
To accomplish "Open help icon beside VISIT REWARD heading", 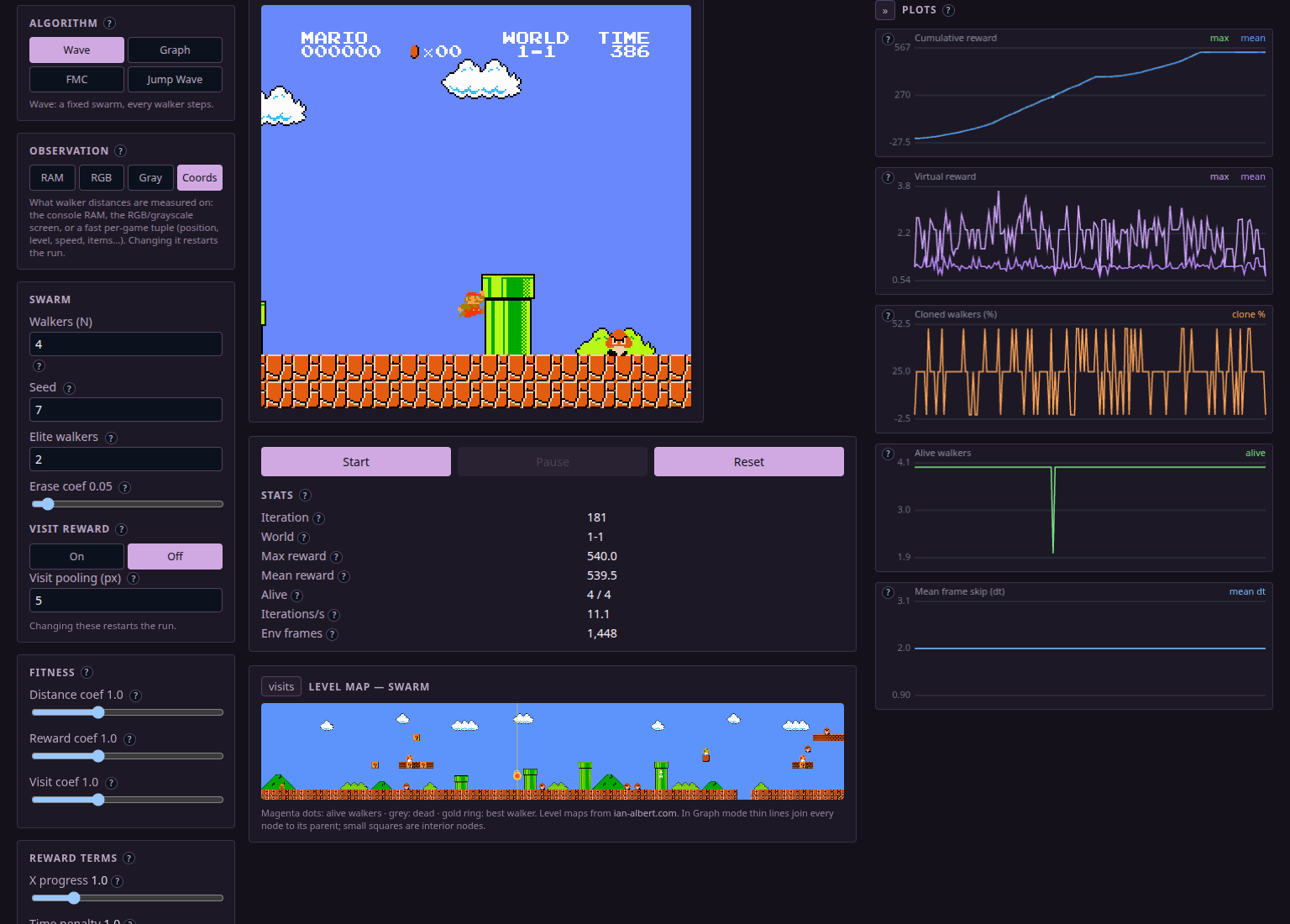I will [121, 529].
